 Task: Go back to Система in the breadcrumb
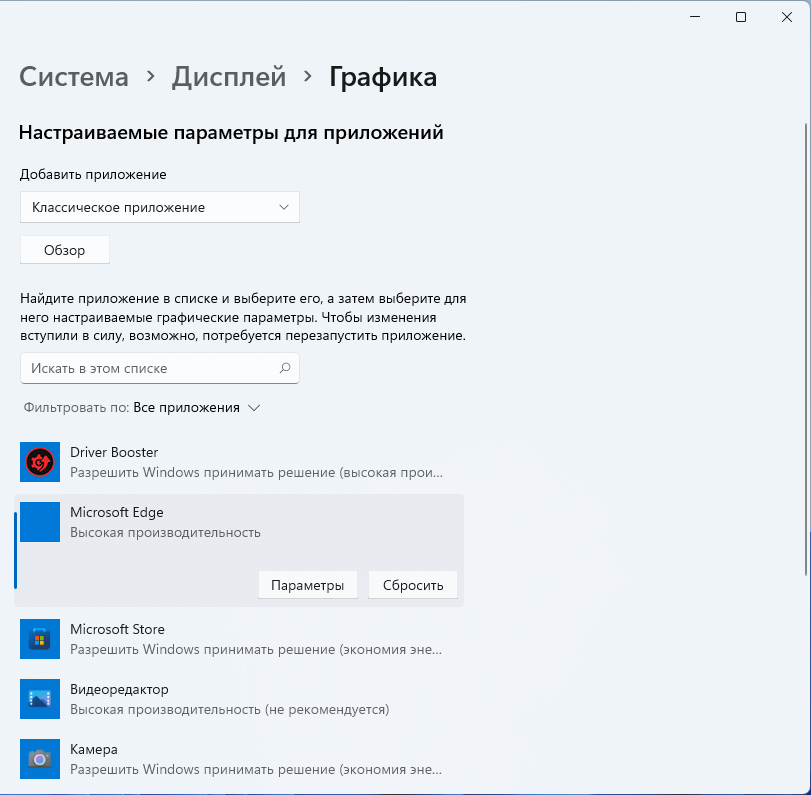74,77
